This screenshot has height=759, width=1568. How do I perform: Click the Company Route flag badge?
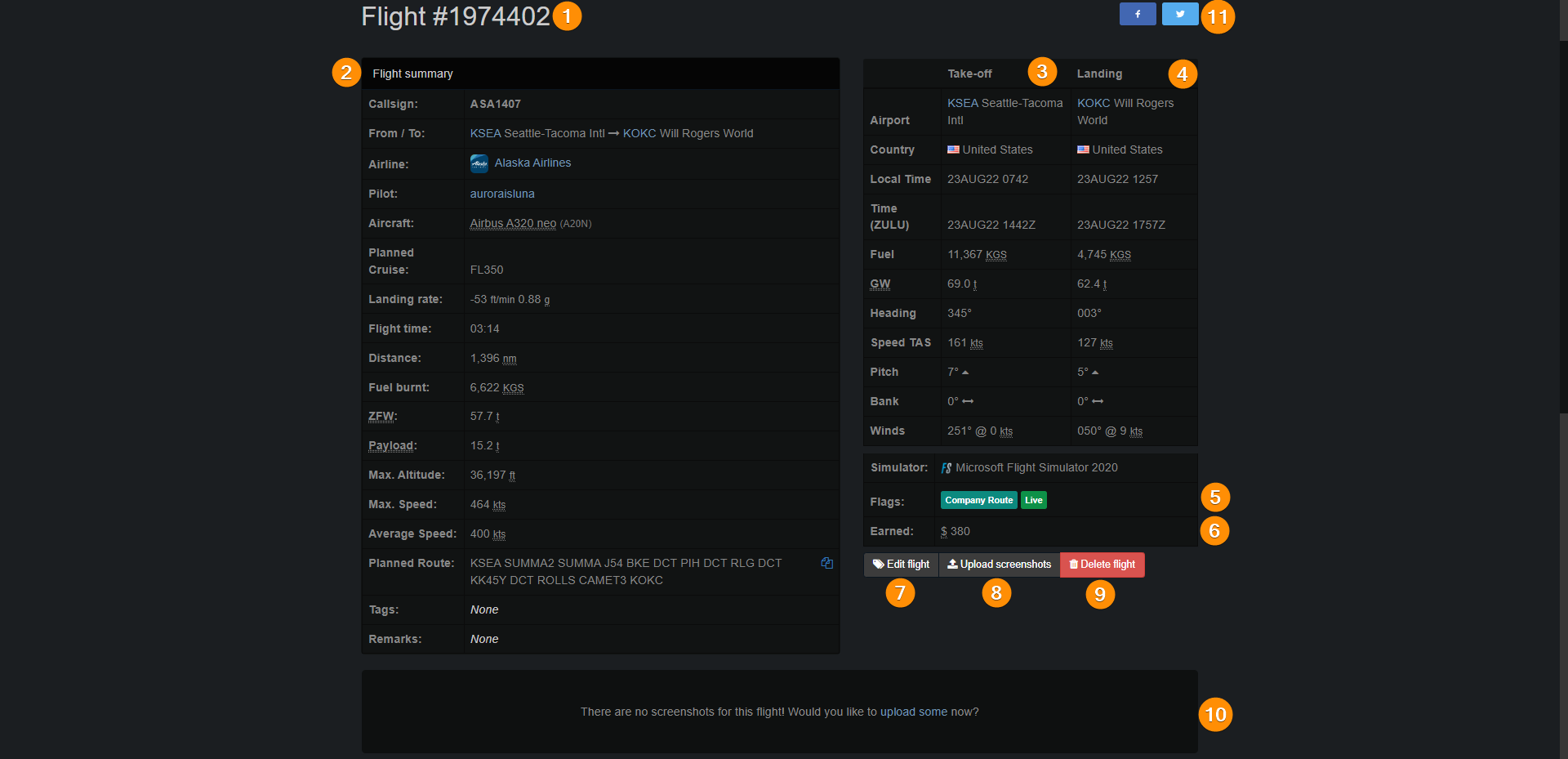coord(978,500)
